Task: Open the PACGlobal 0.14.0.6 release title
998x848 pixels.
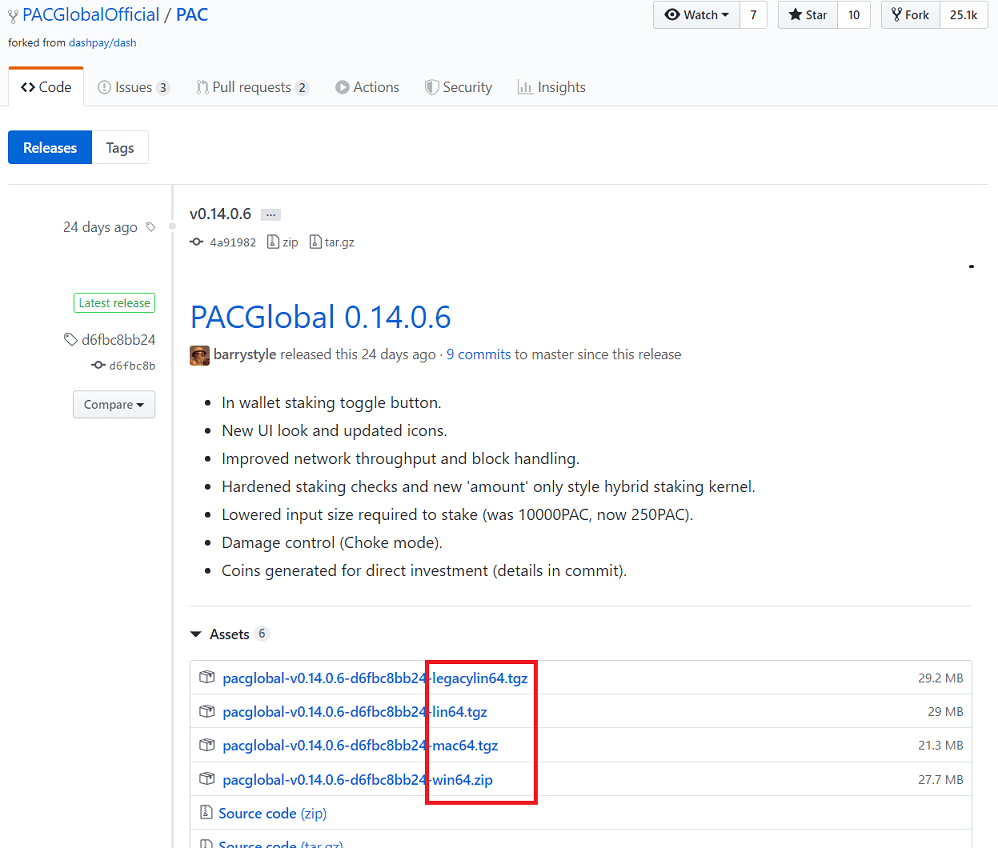Action: click(320, 317)
